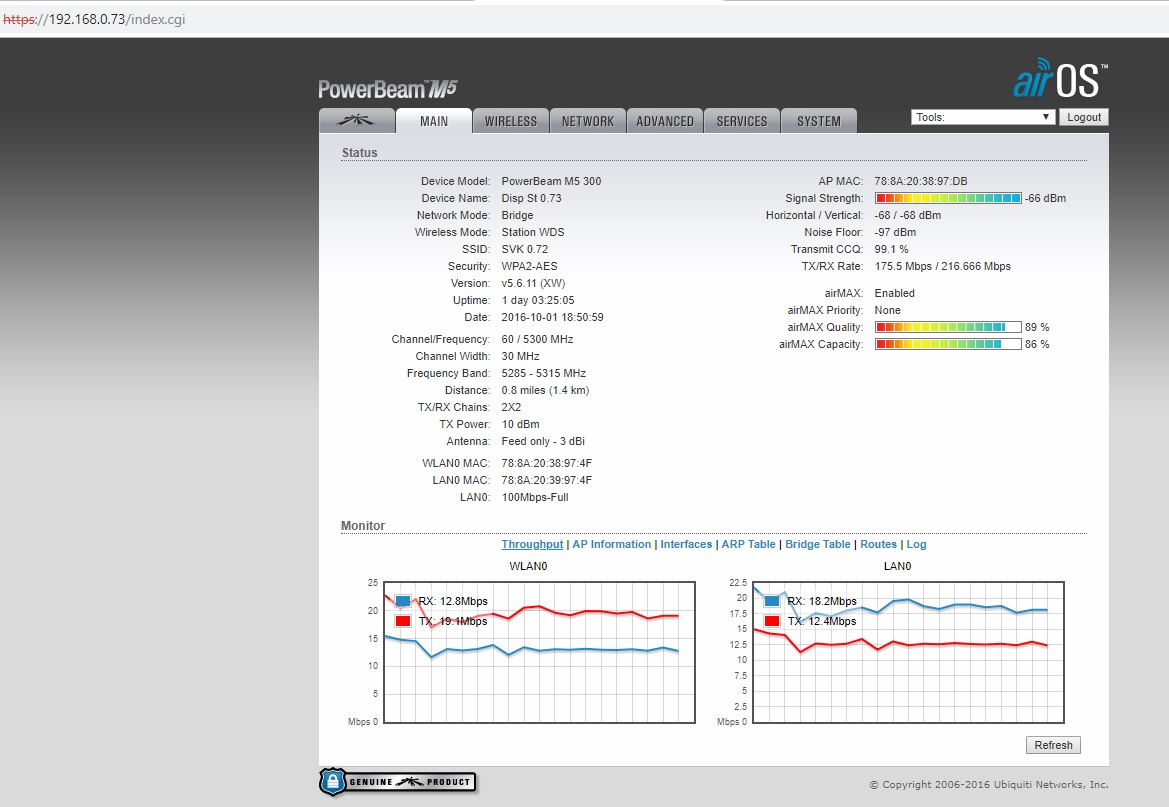Switch to the WIRELESS tab
Viewport: 1169px width, 807px height.
(x=510, y=121)
